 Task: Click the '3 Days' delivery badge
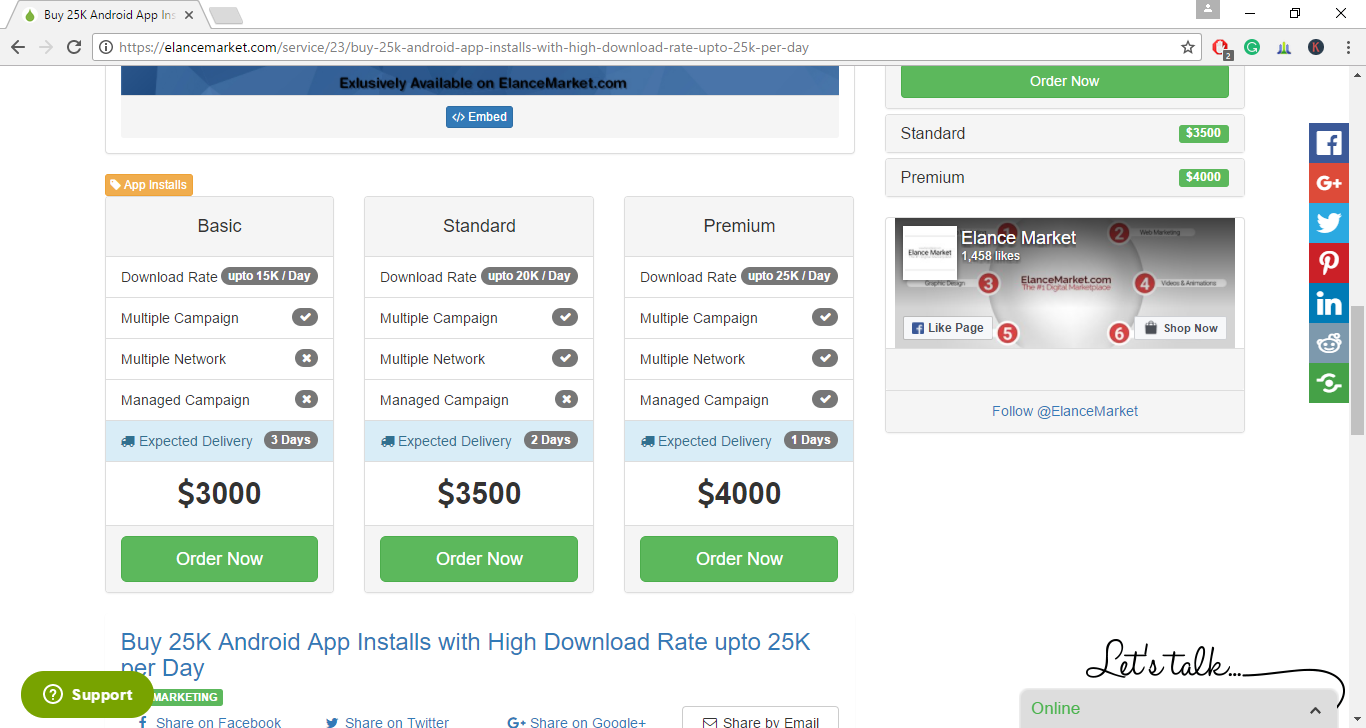pos(291,440)
